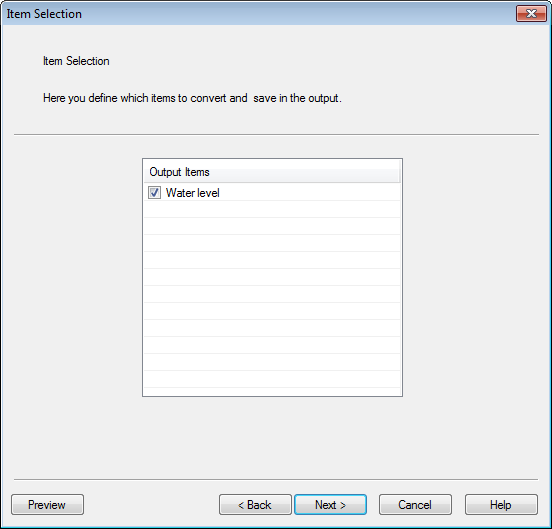Click the first empty row below Water level
The width and height of the screenshot is (552, 529).
(x=272, y=209)
